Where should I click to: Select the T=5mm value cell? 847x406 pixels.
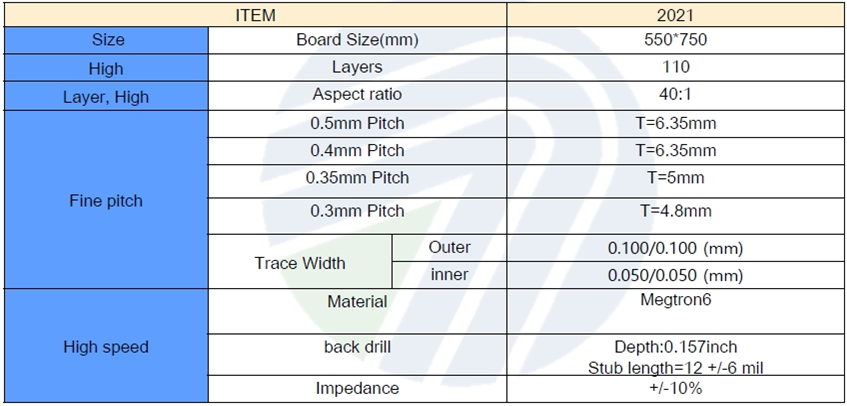click(x=676, y=178)
